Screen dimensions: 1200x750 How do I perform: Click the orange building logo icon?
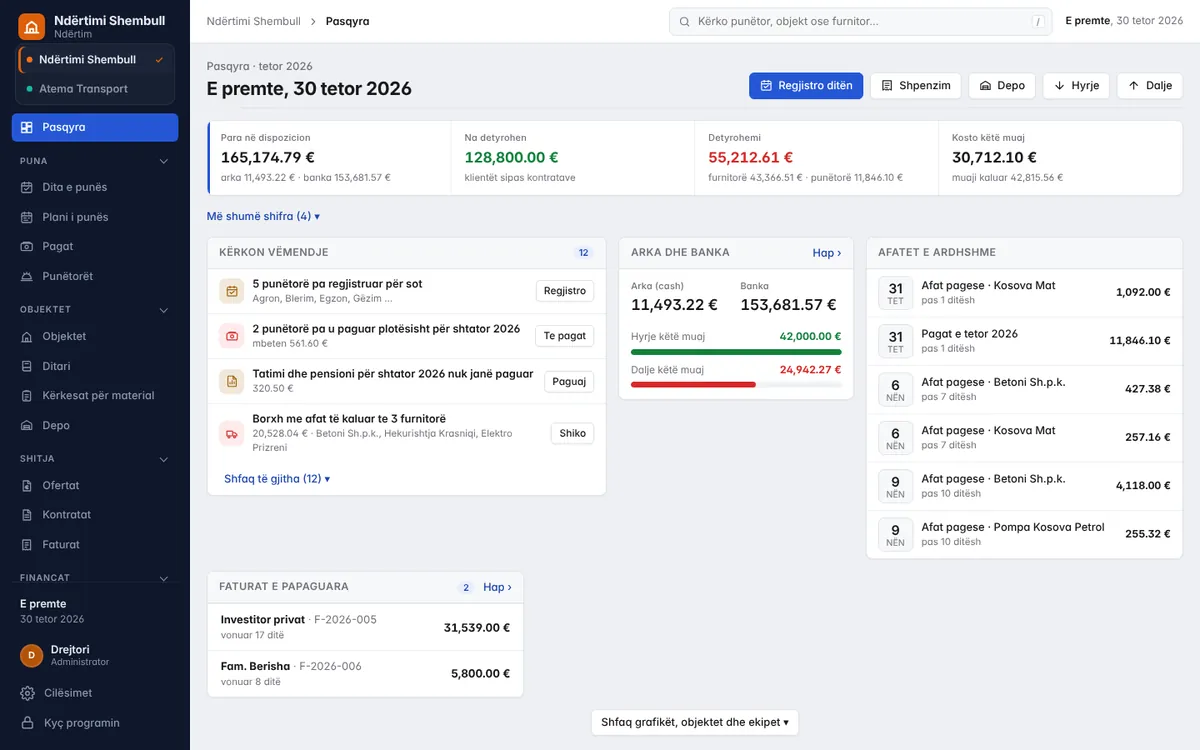tap(31, 26)
